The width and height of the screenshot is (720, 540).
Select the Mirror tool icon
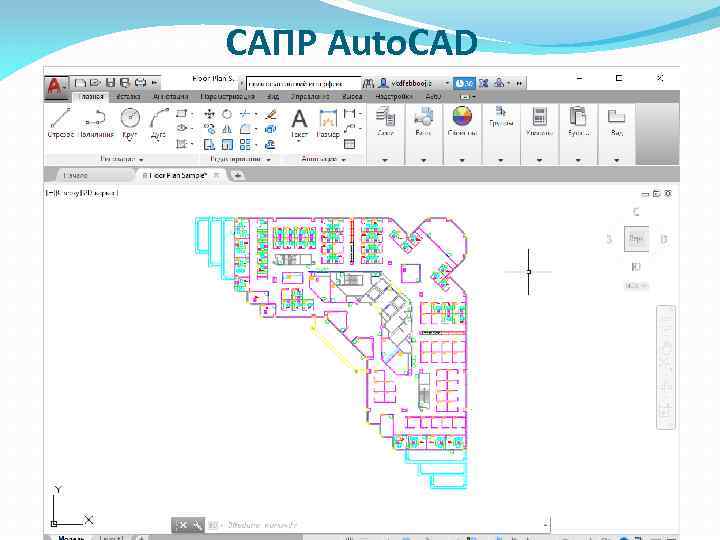227,129
